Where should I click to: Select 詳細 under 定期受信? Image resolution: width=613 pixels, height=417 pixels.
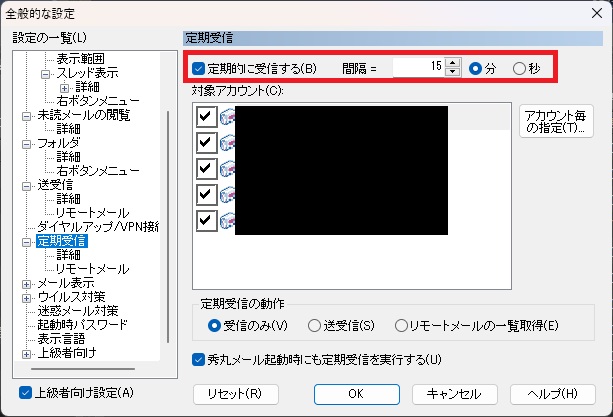[x=68, y=255]
